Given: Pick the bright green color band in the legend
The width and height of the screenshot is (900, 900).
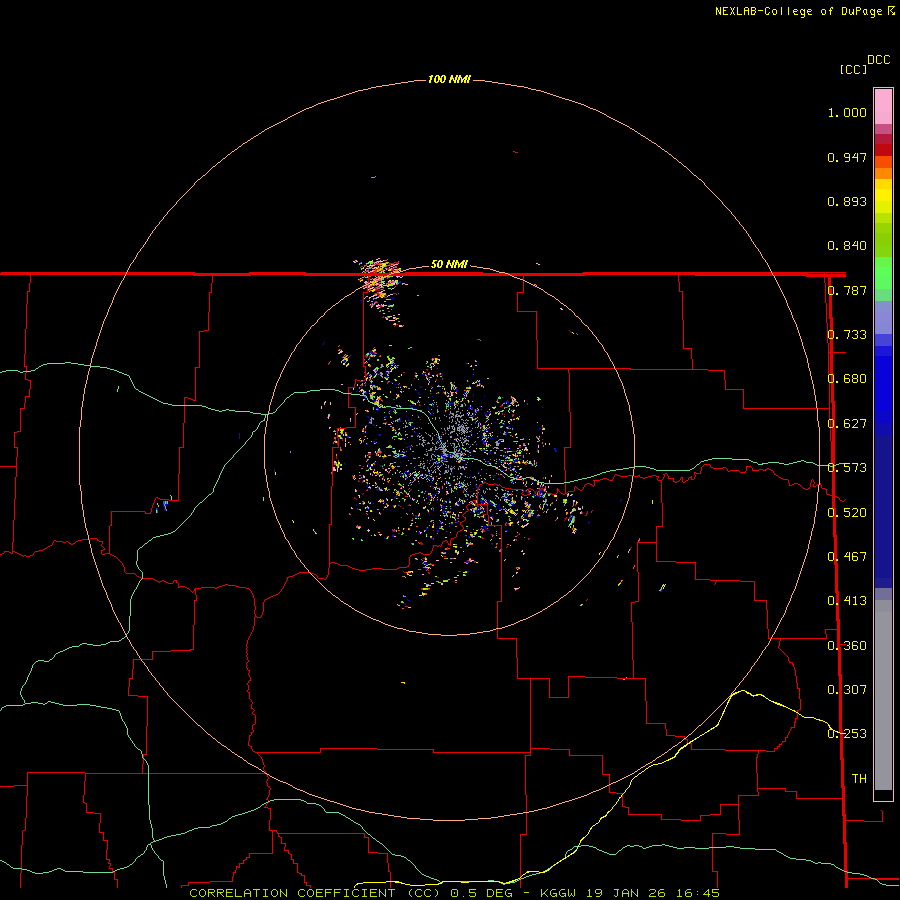Looking at the screenshot, I should pyautogui.click(x=883, y=273).
